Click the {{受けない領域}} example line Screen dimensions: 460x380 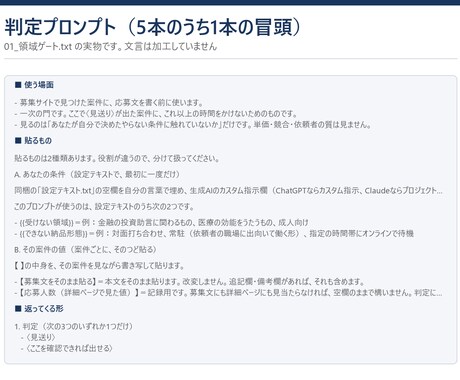click(161, 222)
